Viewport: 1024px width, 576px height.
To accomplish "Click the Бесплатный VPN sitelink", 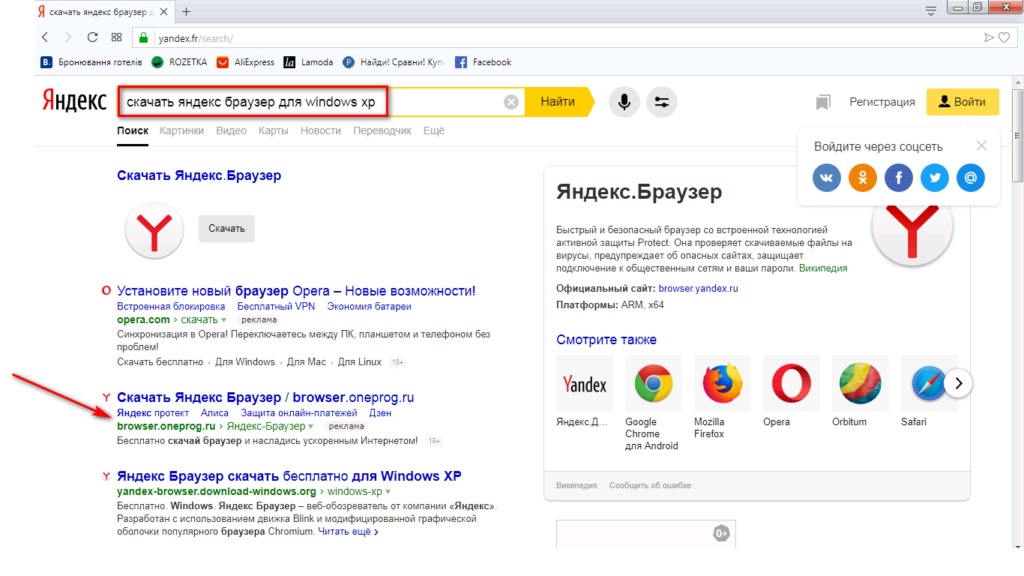I will click(276, 306).
